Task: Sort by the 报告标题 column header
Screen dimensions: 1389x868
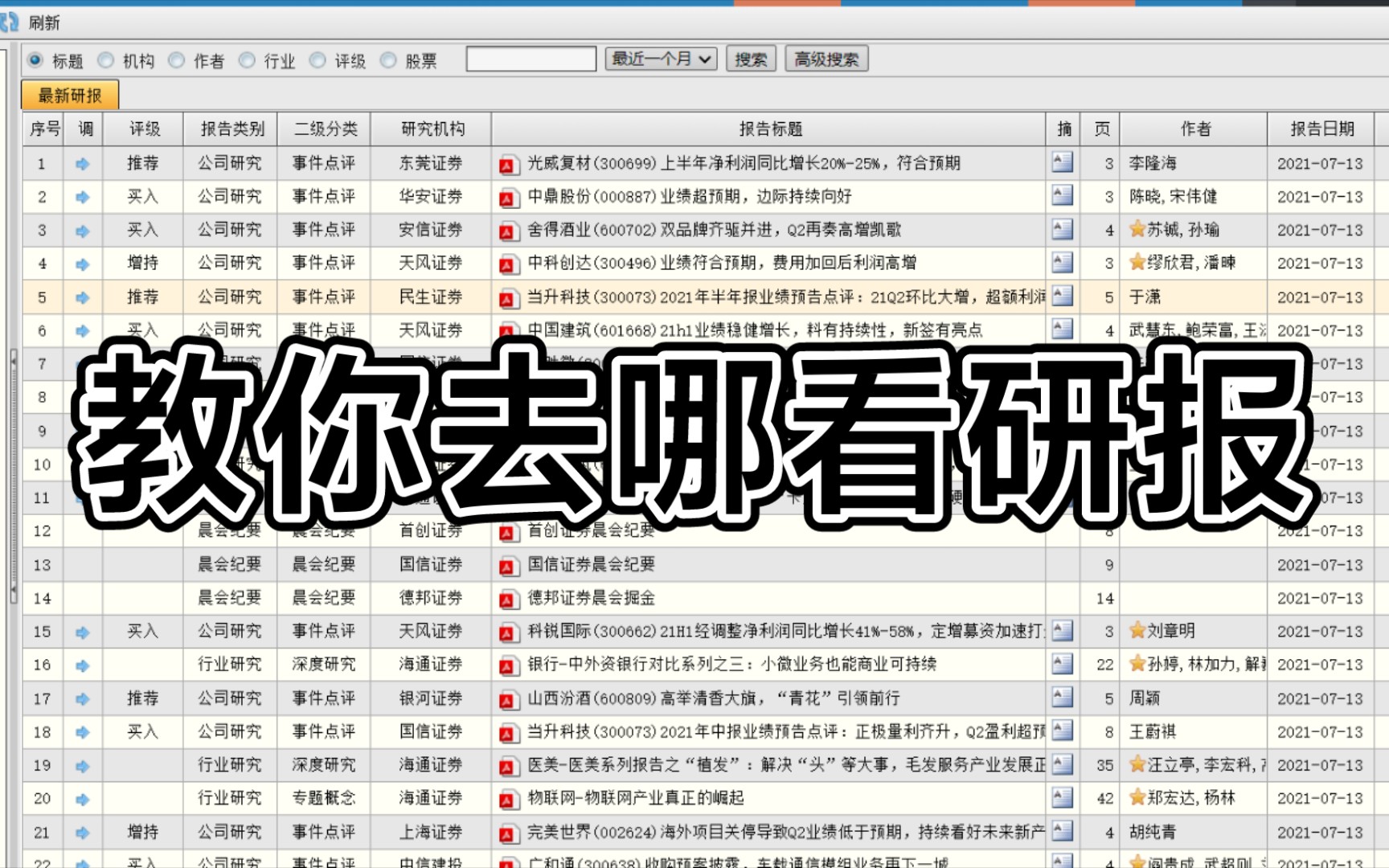Action: point(769,129)
